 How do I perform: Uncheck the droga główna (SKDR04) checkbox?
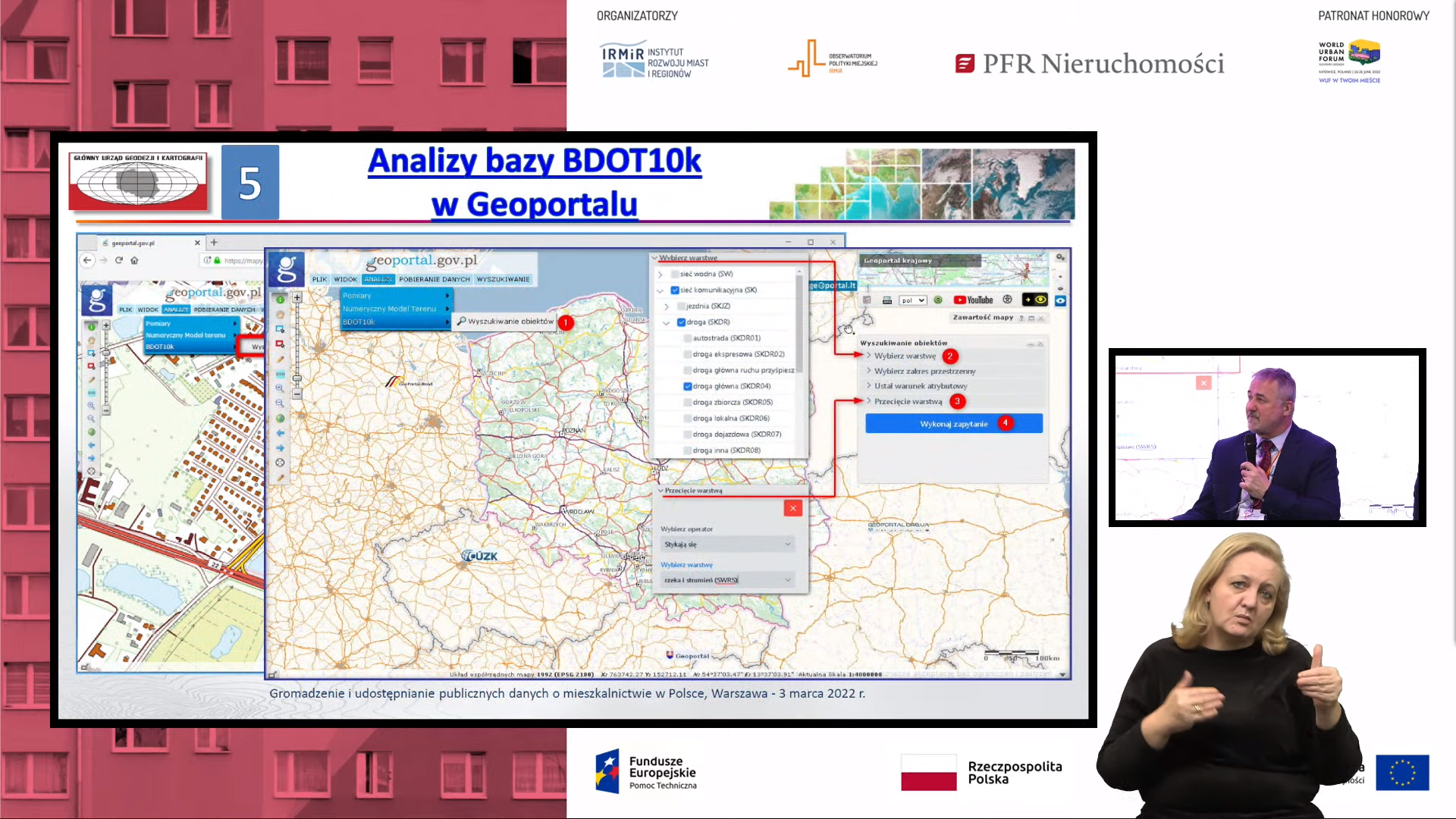pos(688,386)
